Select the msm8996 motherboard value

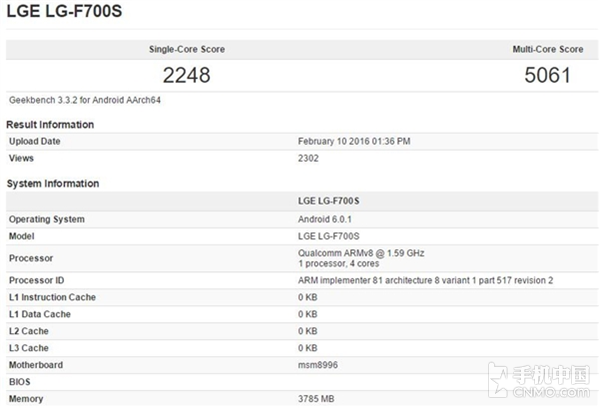318,365
